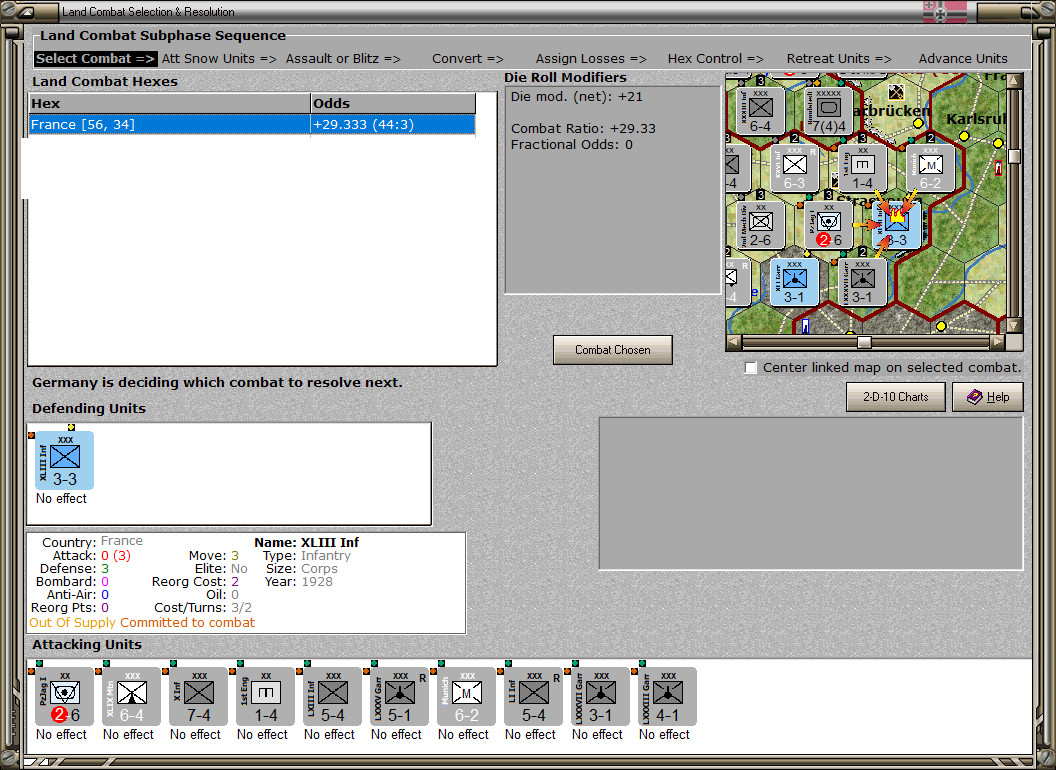Click the map horizontal scrollbar thumb

click(x=864, y=342)
